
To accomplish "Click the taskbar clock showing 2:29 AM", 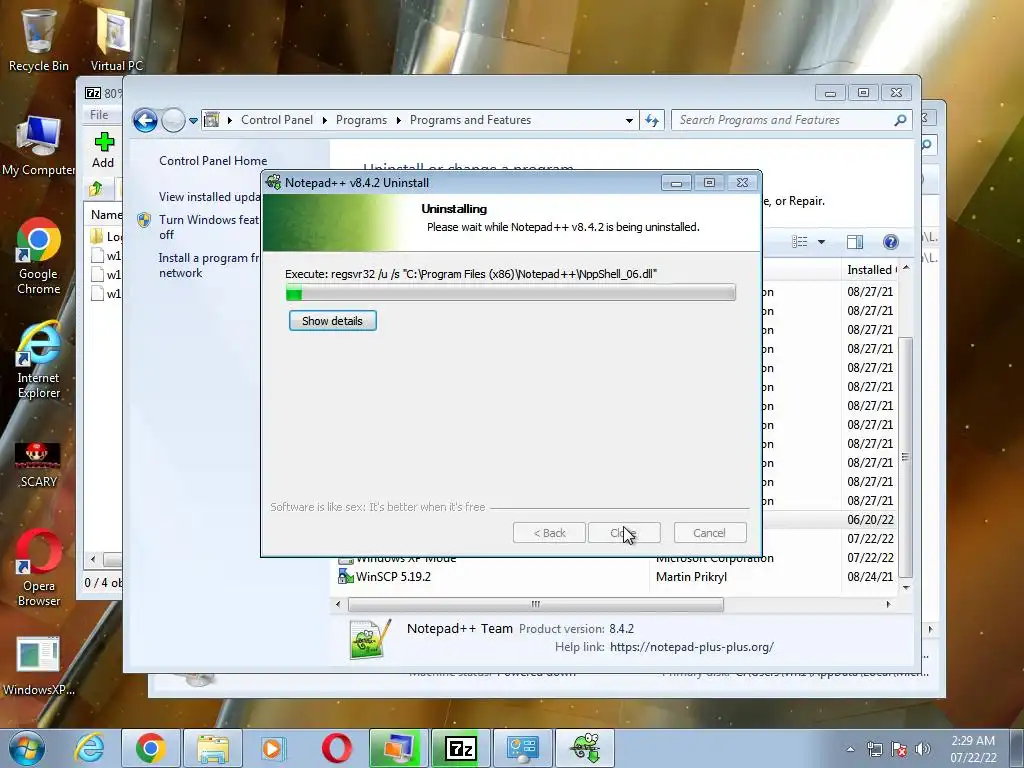I will click(x=973, y=749).
